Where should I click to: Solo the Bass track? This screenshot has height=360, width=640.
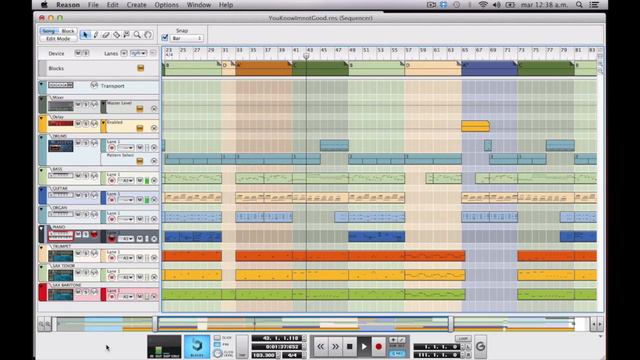(x=86, y=176)
